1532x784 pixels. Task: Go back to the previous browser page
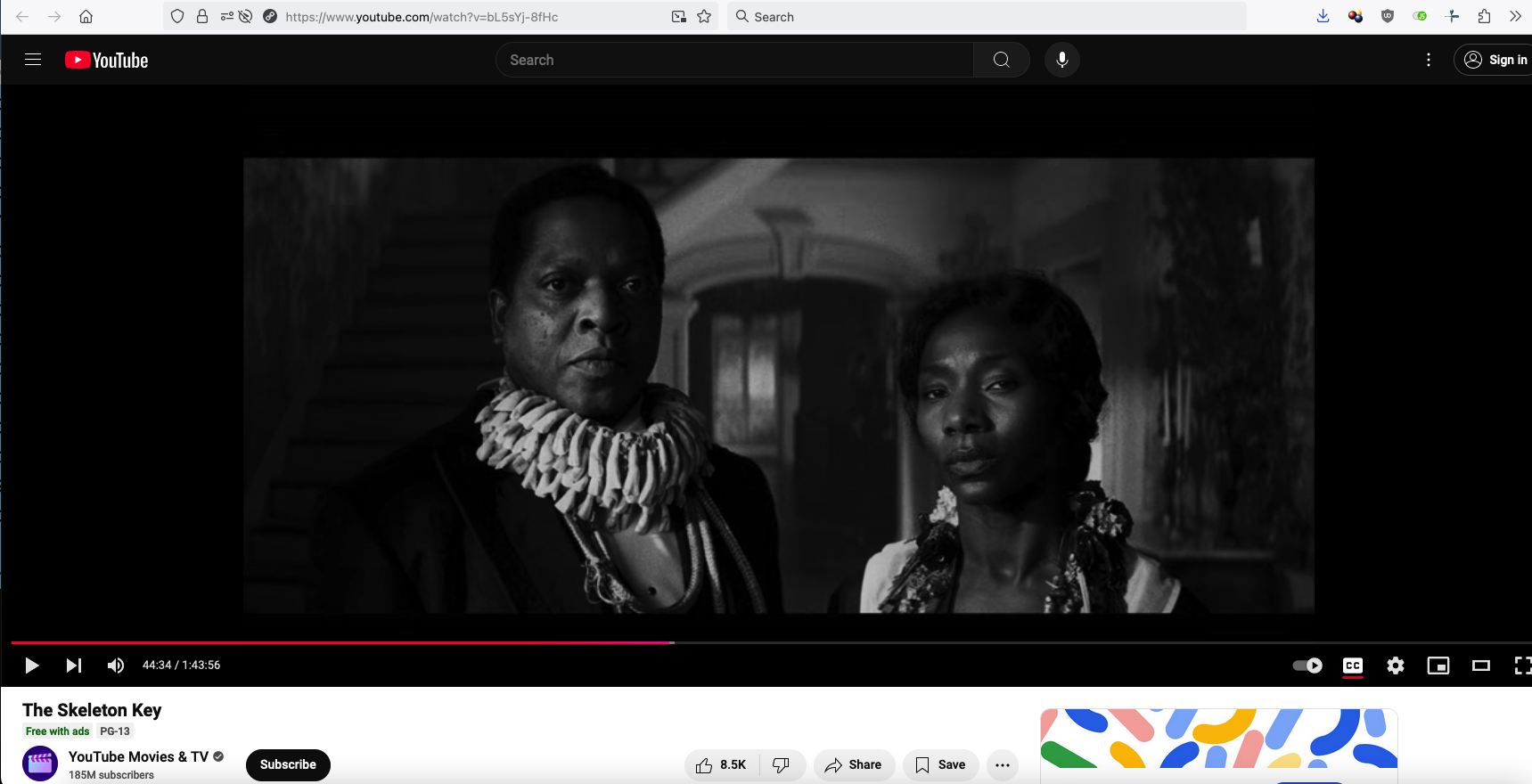tap(22, 17)
